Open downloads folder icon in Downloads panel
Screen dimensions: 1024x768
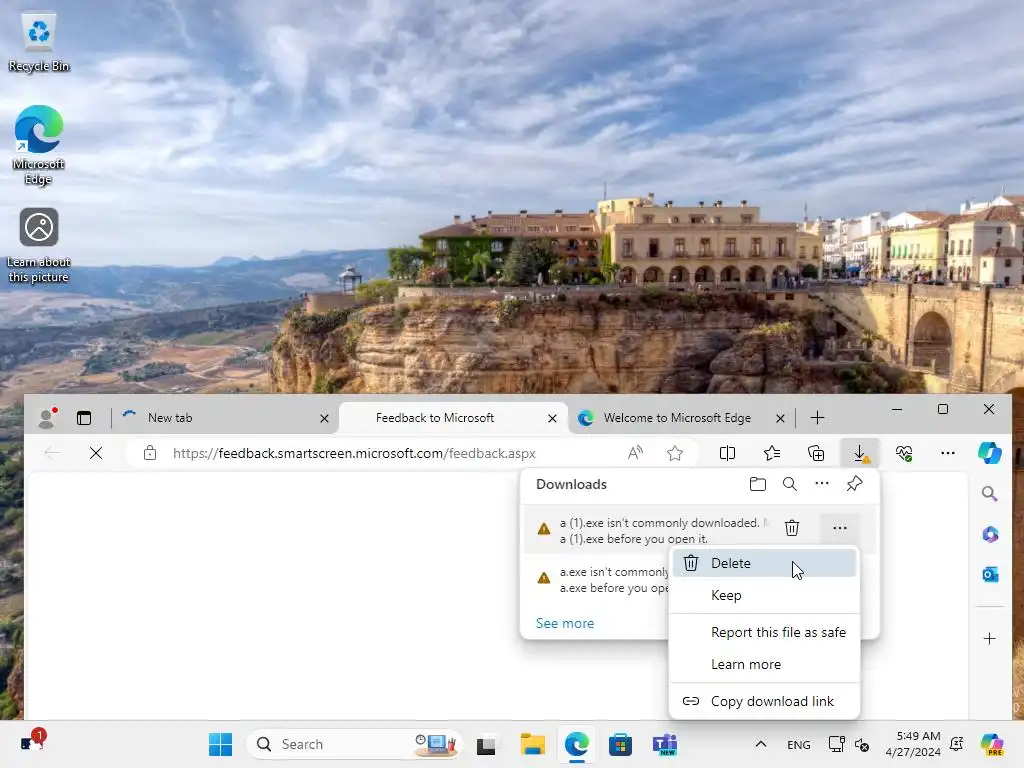(758, 484)
